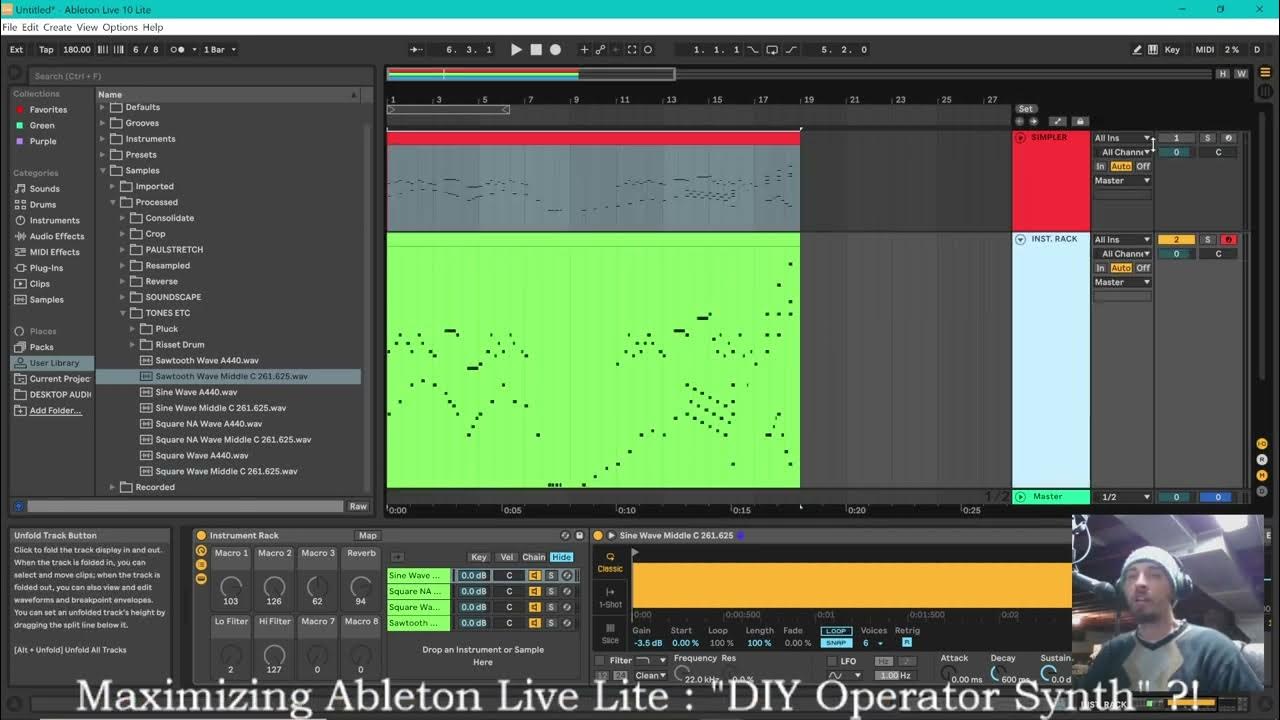
Task: Open the Sounds category
Action: [44, 188]
